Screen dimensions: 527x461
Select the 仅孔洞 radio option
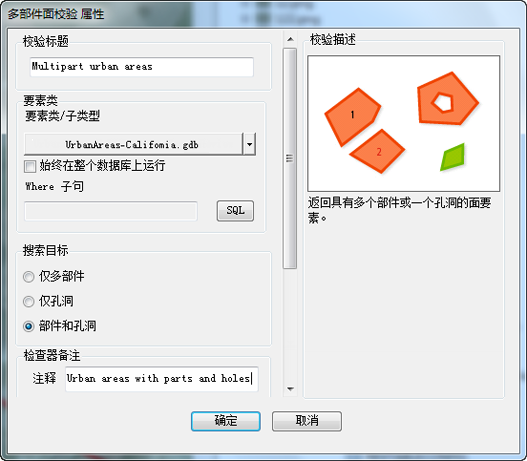coord(29,301)
